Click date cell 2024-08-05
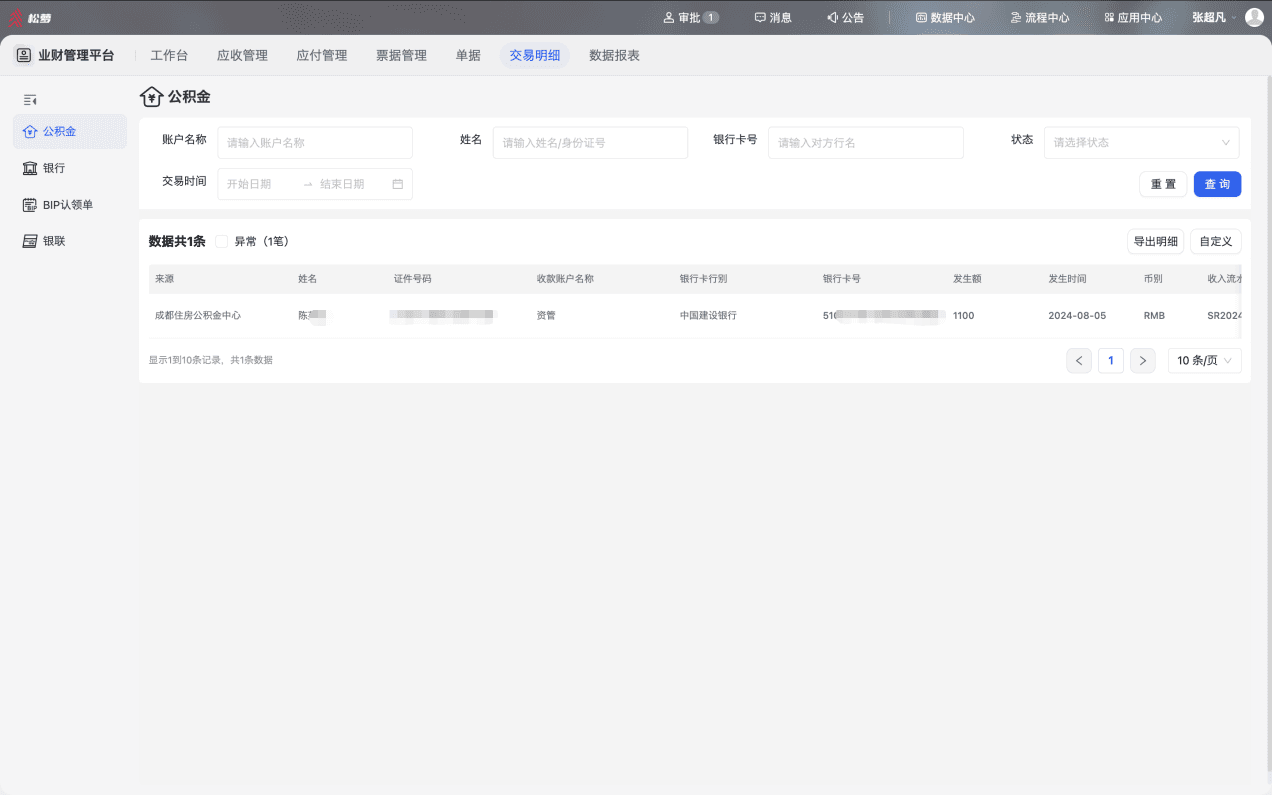The image size is (1272, 795). coord(1077,315)
